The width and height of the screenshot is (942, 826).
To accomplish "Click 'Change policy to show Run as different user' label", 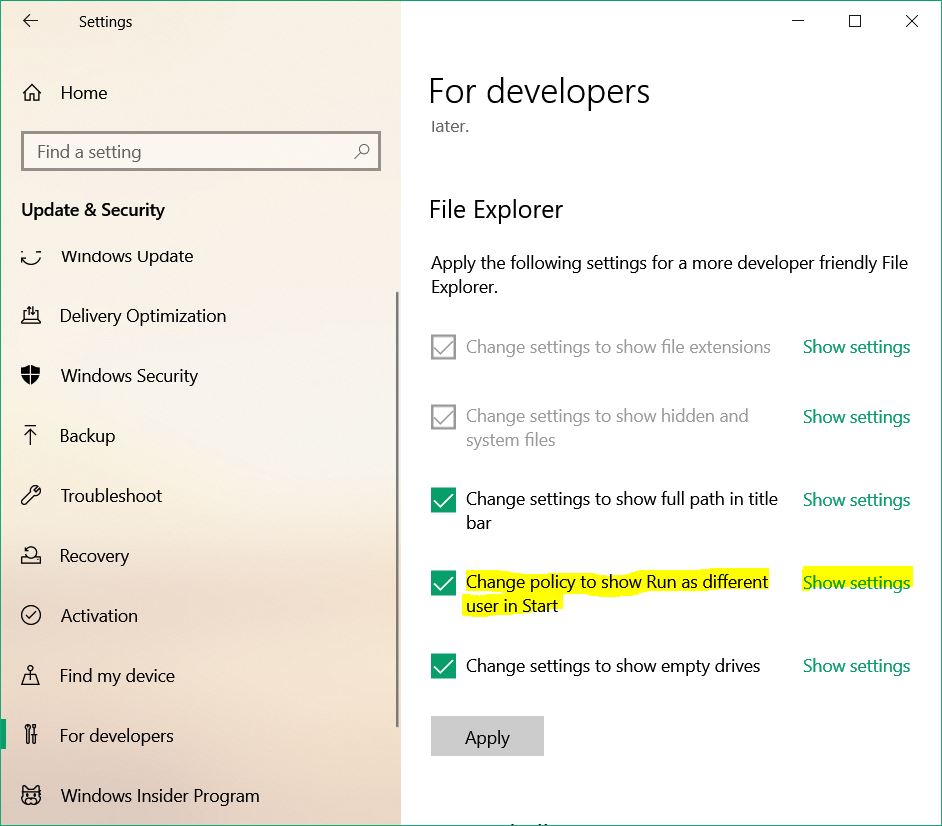I will 617,594.
